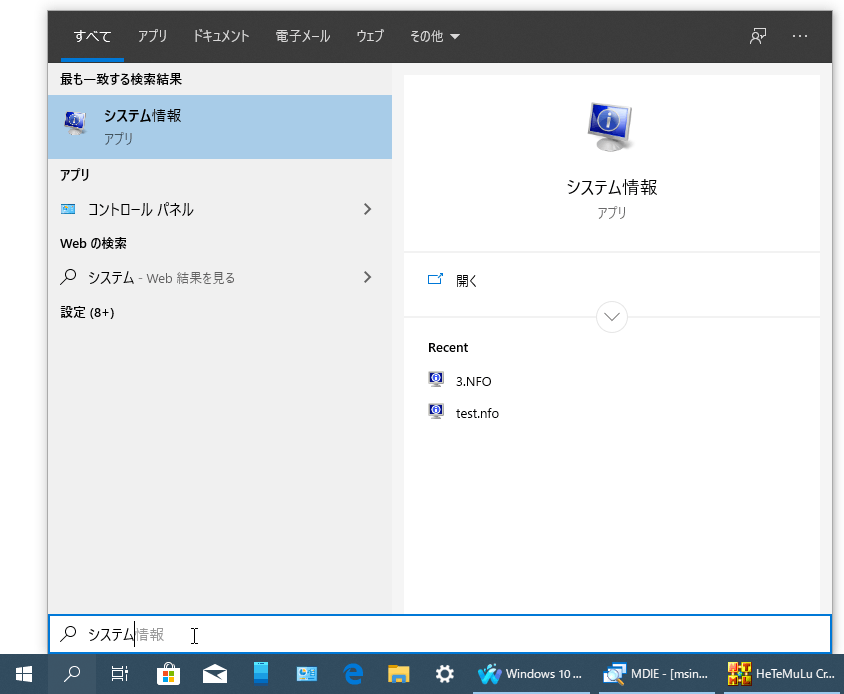The height and width of the screenshot is (694, 844).
Task: Open Settings gear on the taskbar
Action: (x=445, y=674)
